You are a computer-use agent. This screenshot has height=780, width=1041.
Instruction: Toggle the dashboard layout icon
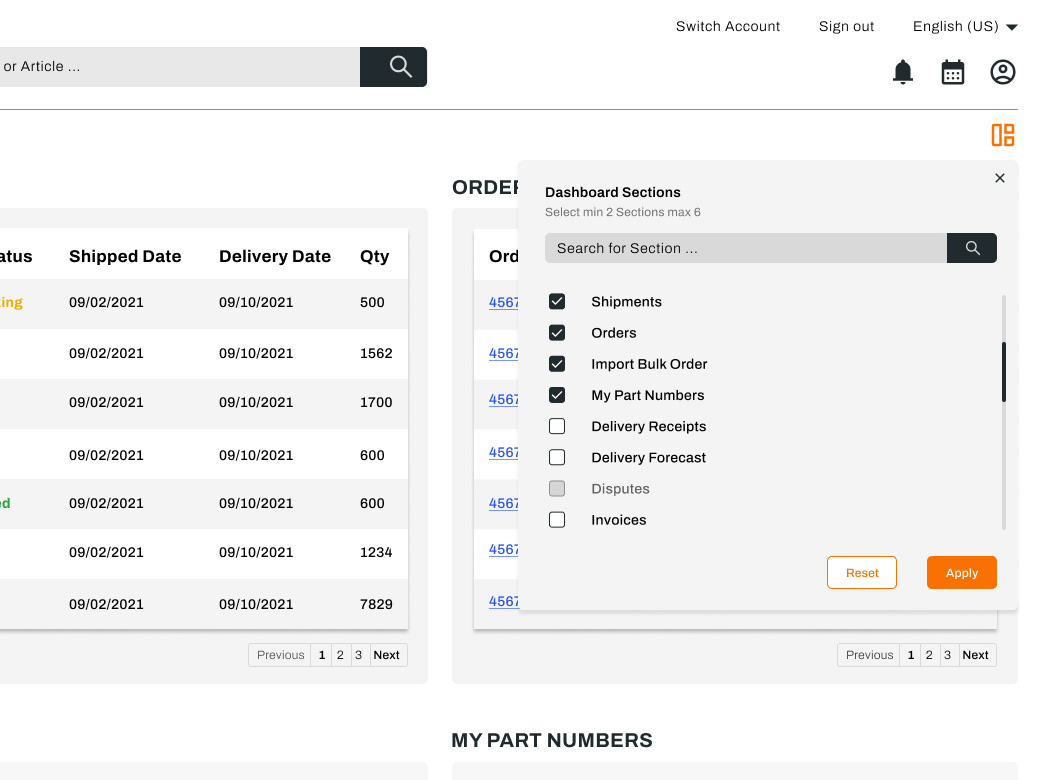pyautogui.click(x=1002, y=135)
